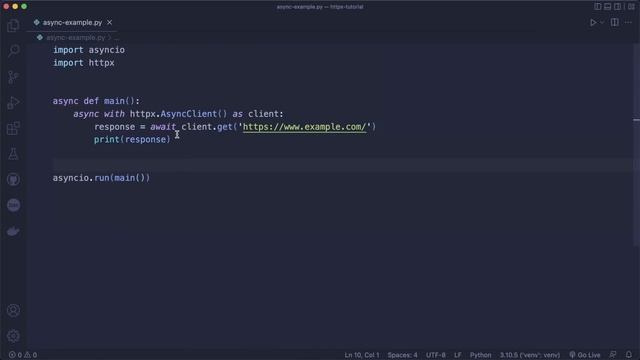Place cursor on 'import asyncio' line
Screen dimensions: 640x360
89,50
